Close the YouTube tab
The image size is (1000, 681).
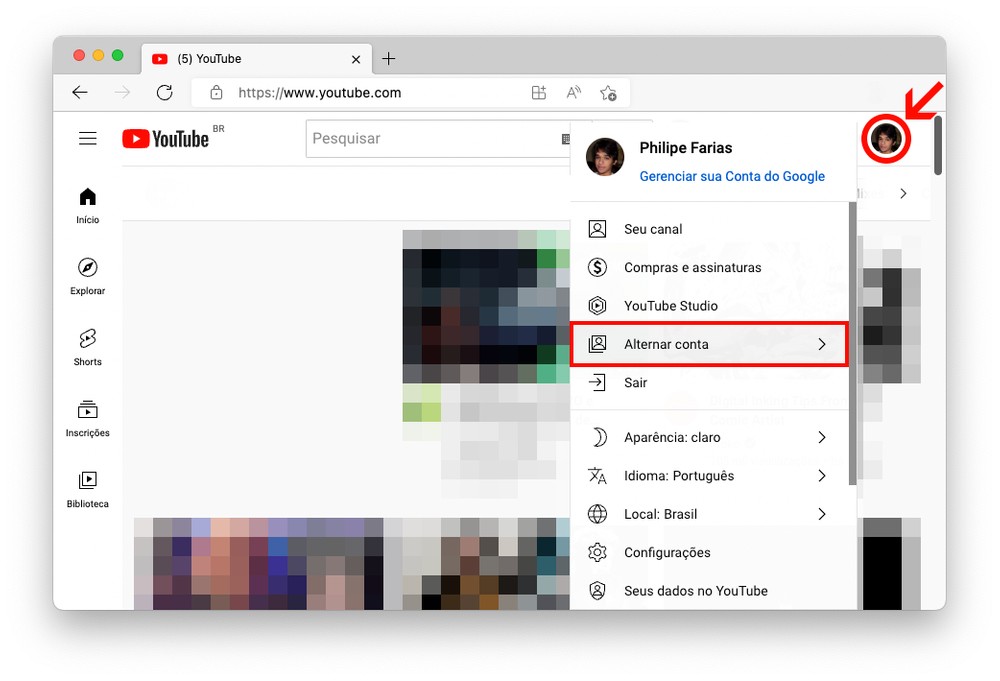click(356, 59)
